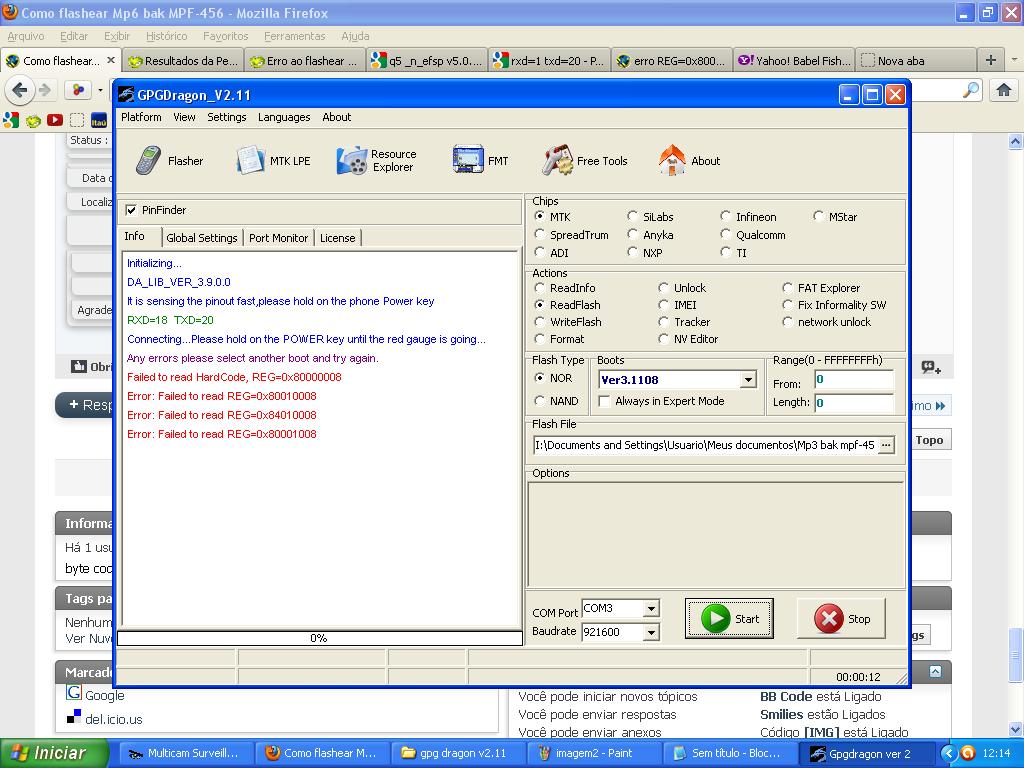1024x768 pixels.
Task: Click the 0% progress bar
Action: [319, 638]
